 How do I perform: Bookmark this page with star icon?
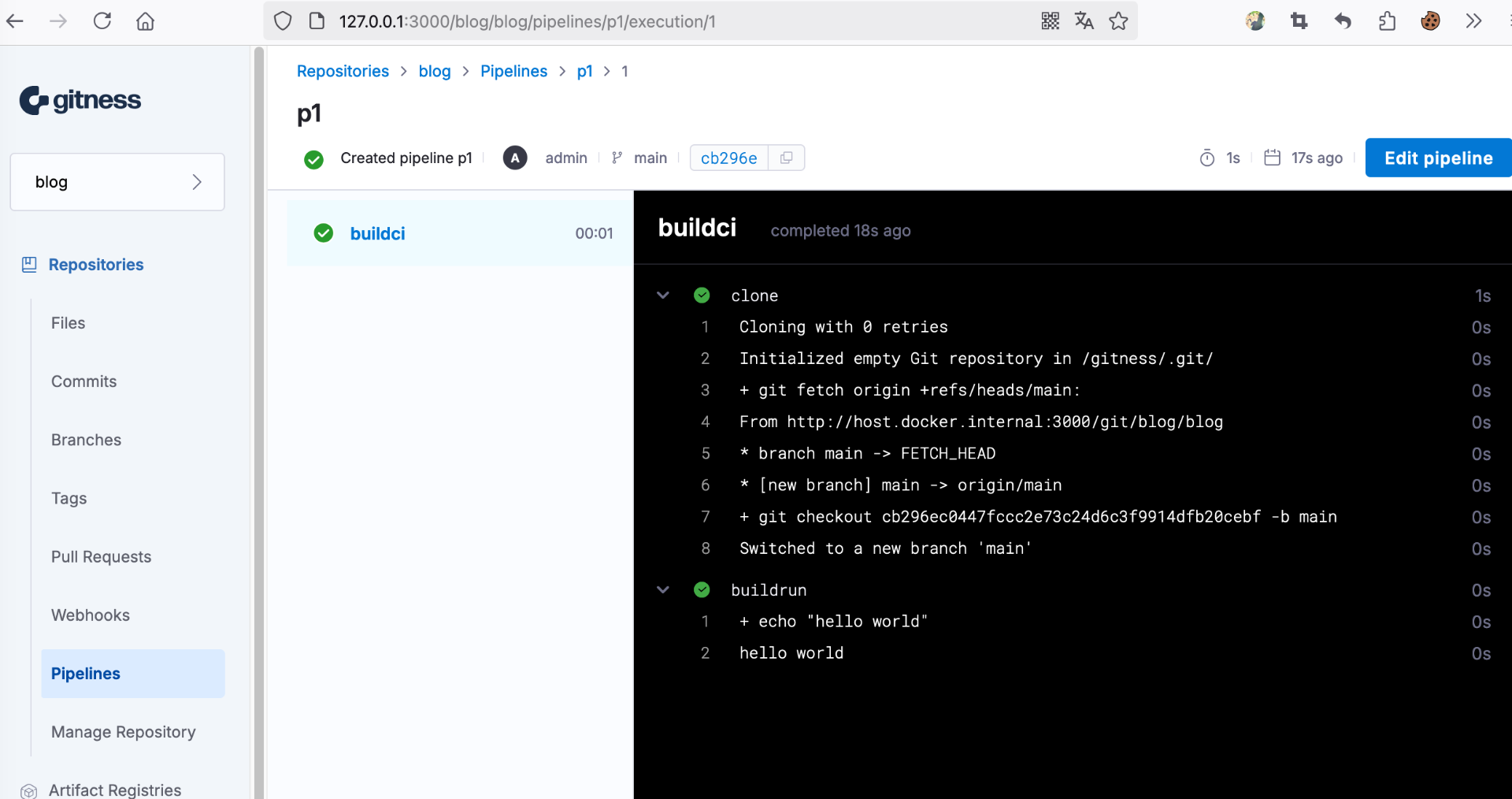click(1118, 21)
